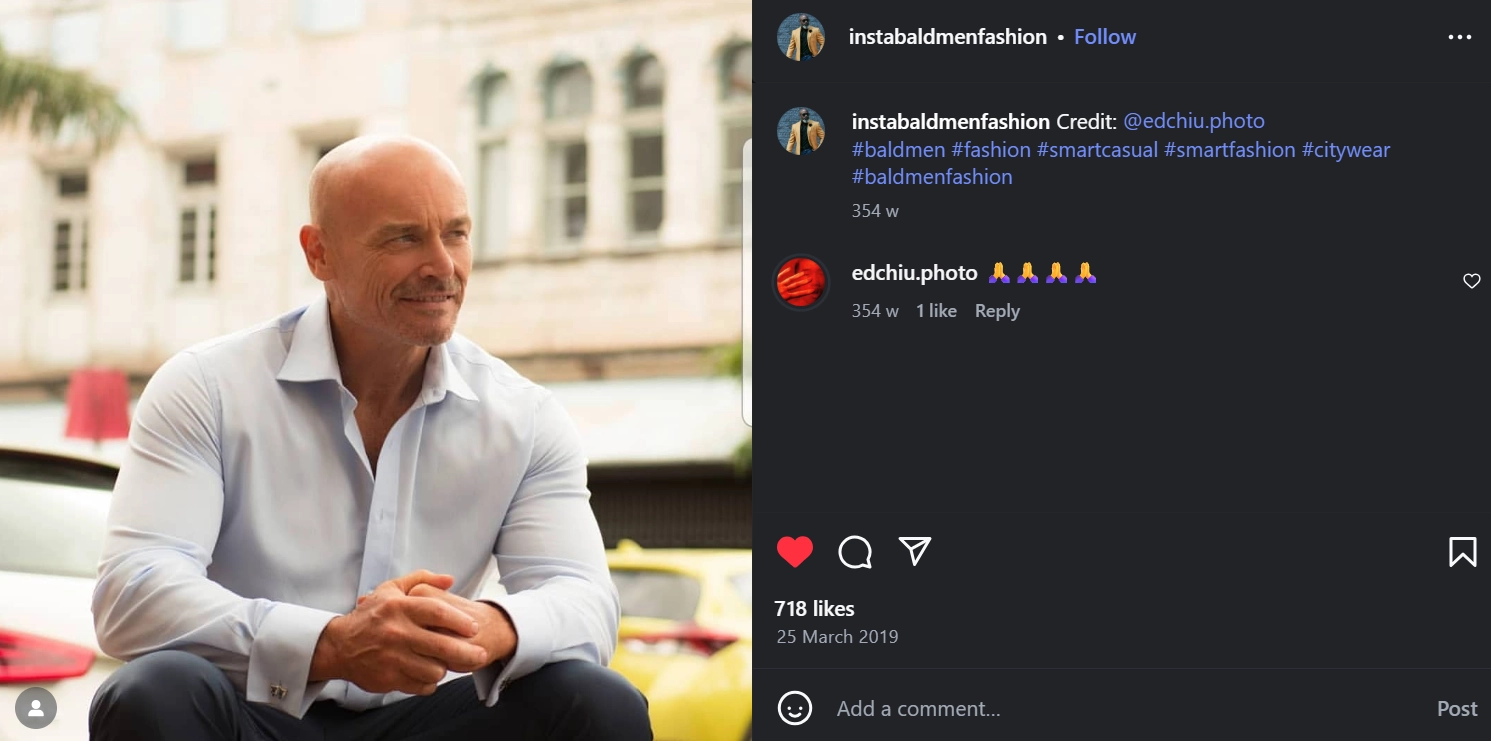Open the comment bubble icon
This screenshot has height=741, width=1491.
pos(855,552)
